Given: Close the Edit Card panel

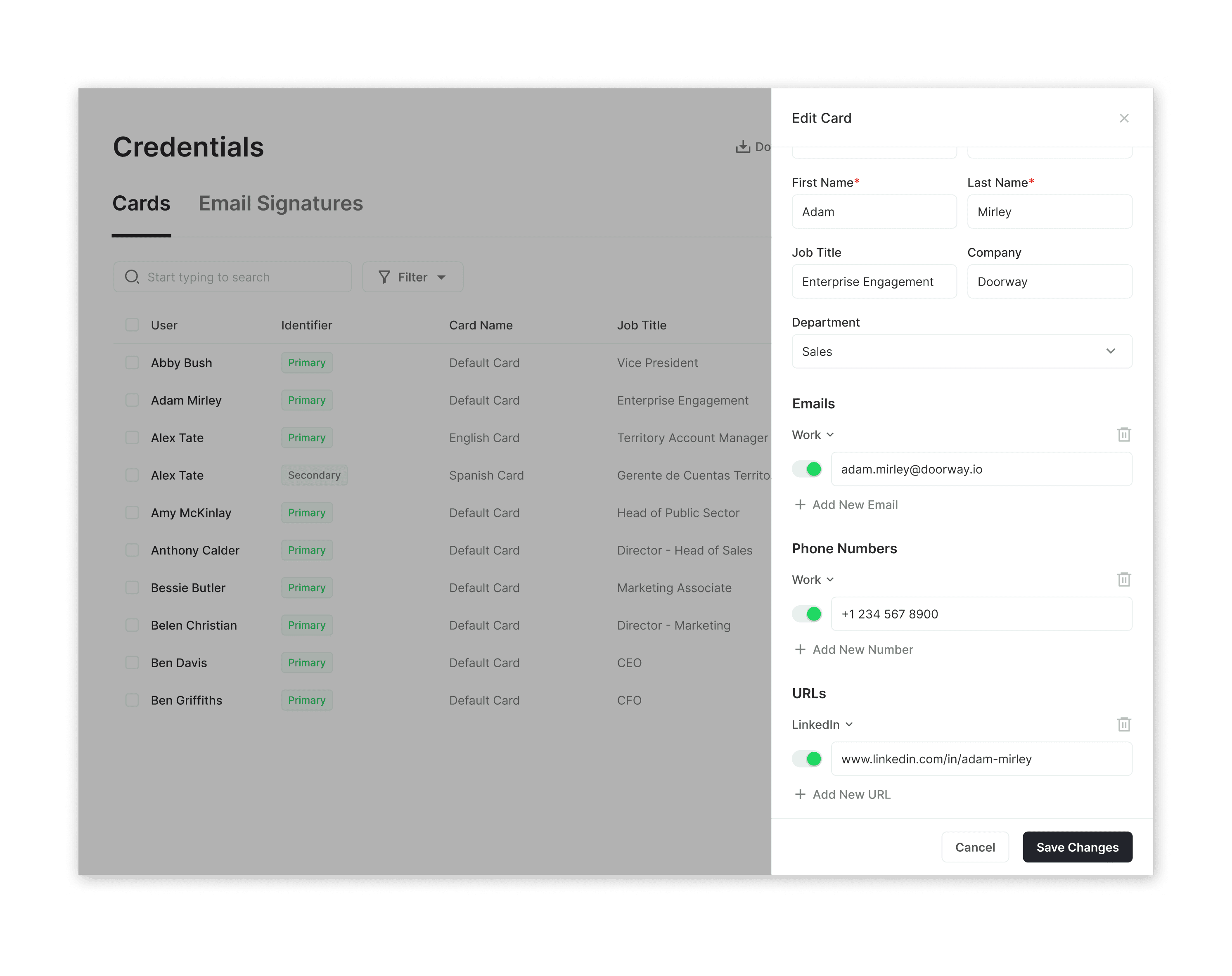Looking at the screenshot, I should click(x=1123, y=118).
